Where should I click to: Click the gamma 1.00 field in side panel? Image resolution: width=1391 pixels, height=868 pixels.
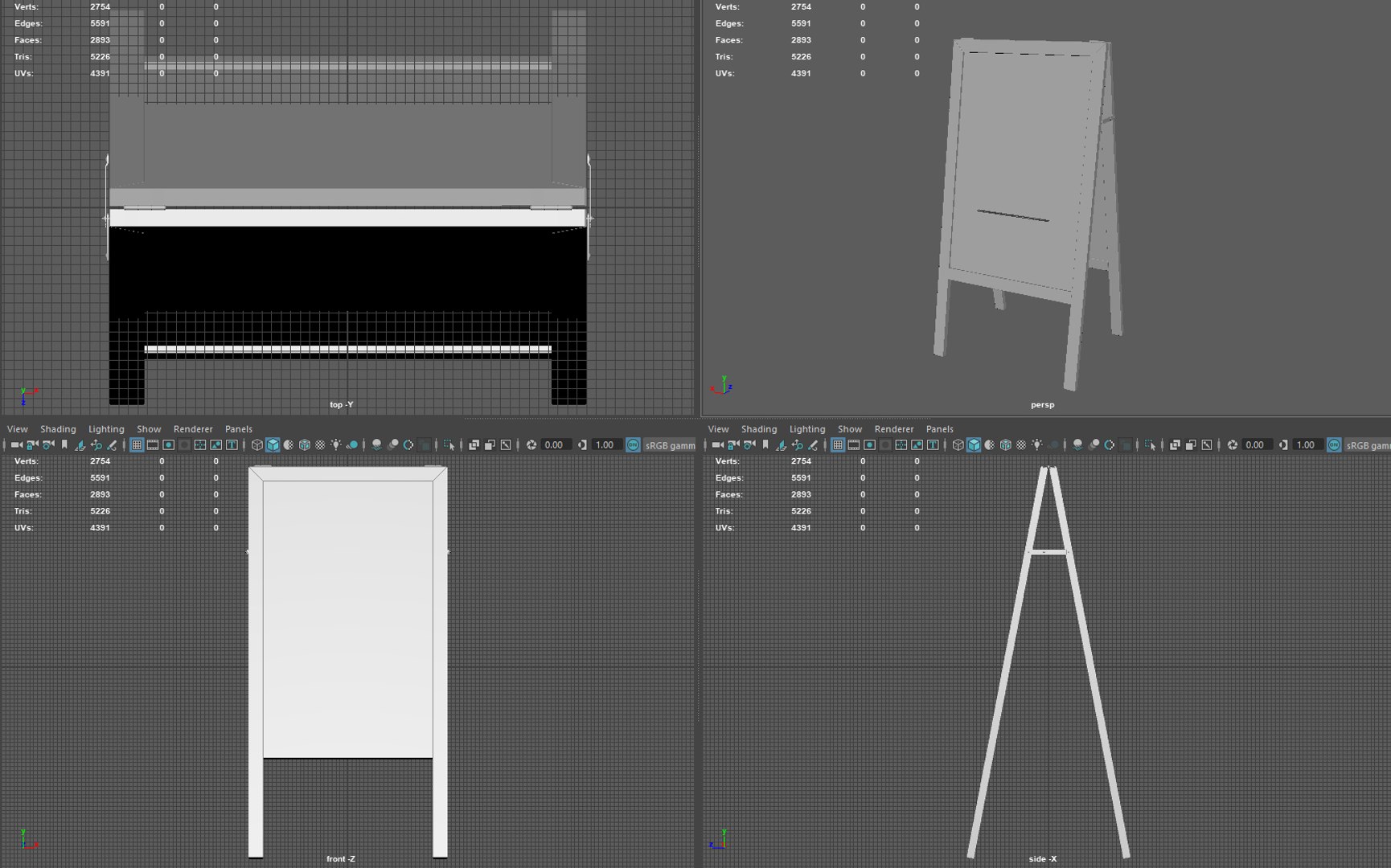1307,444
